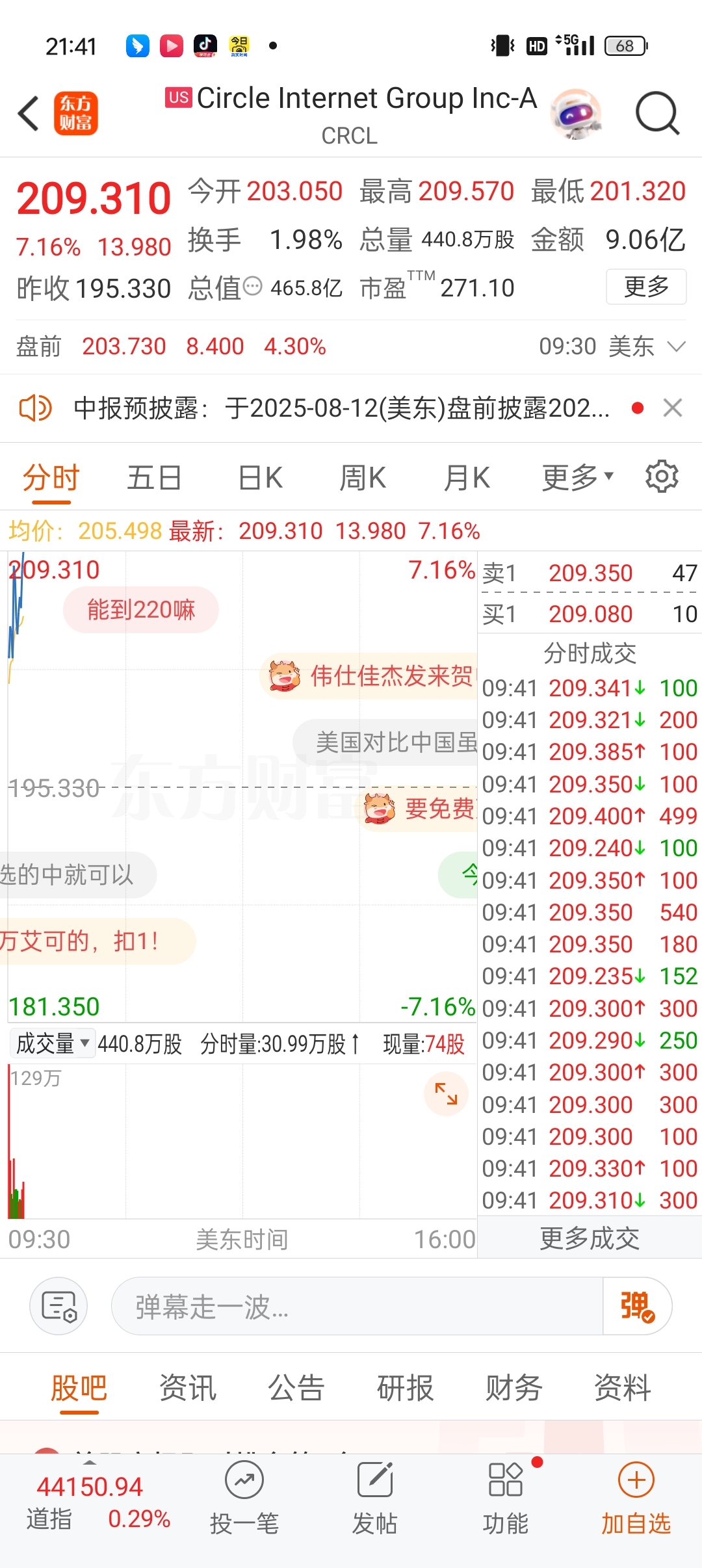Tap the 129万 volume bar chart

point(242,1141)
